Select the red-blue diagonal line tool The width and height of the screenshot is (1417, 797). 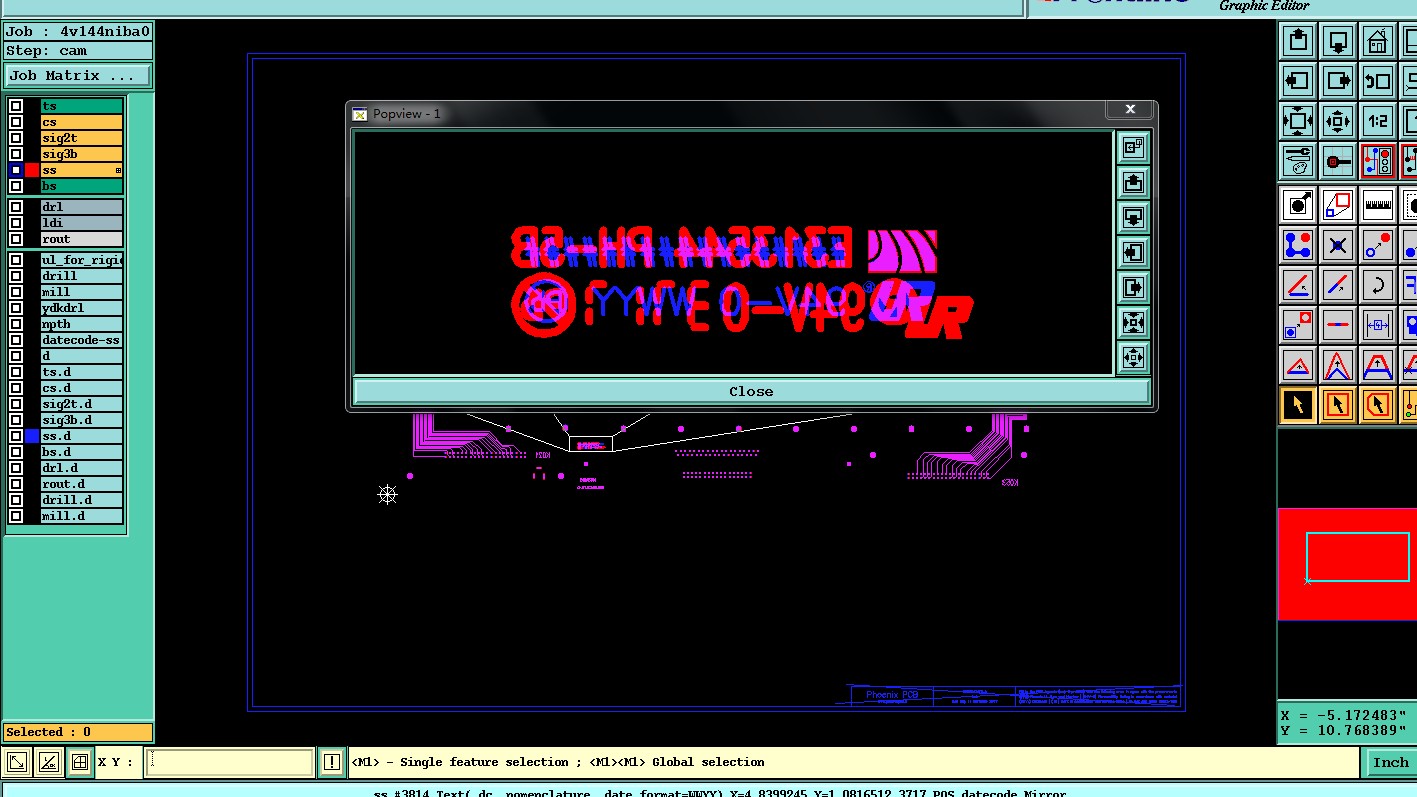pyautogui.click(x=1338, y=285)
